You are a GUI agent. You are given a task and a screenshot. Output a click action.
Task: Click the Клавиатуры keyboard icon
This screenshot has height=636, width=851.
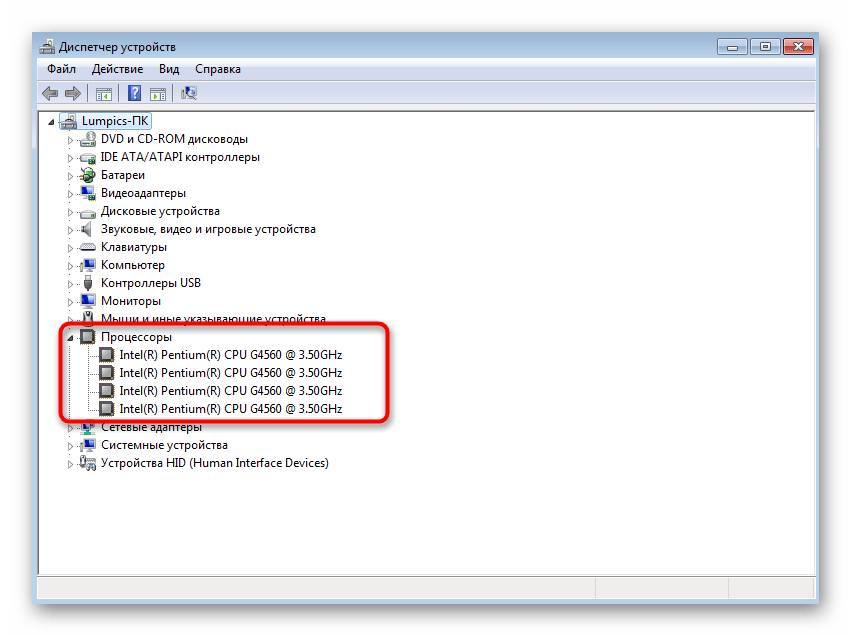click(88, 247)
